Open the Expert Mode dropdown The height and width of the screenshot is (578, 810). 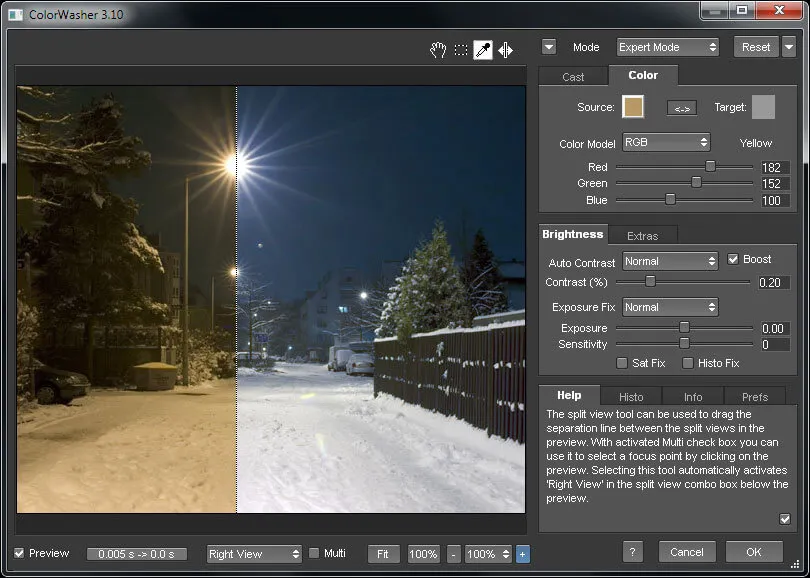click(x=667, y=46)
